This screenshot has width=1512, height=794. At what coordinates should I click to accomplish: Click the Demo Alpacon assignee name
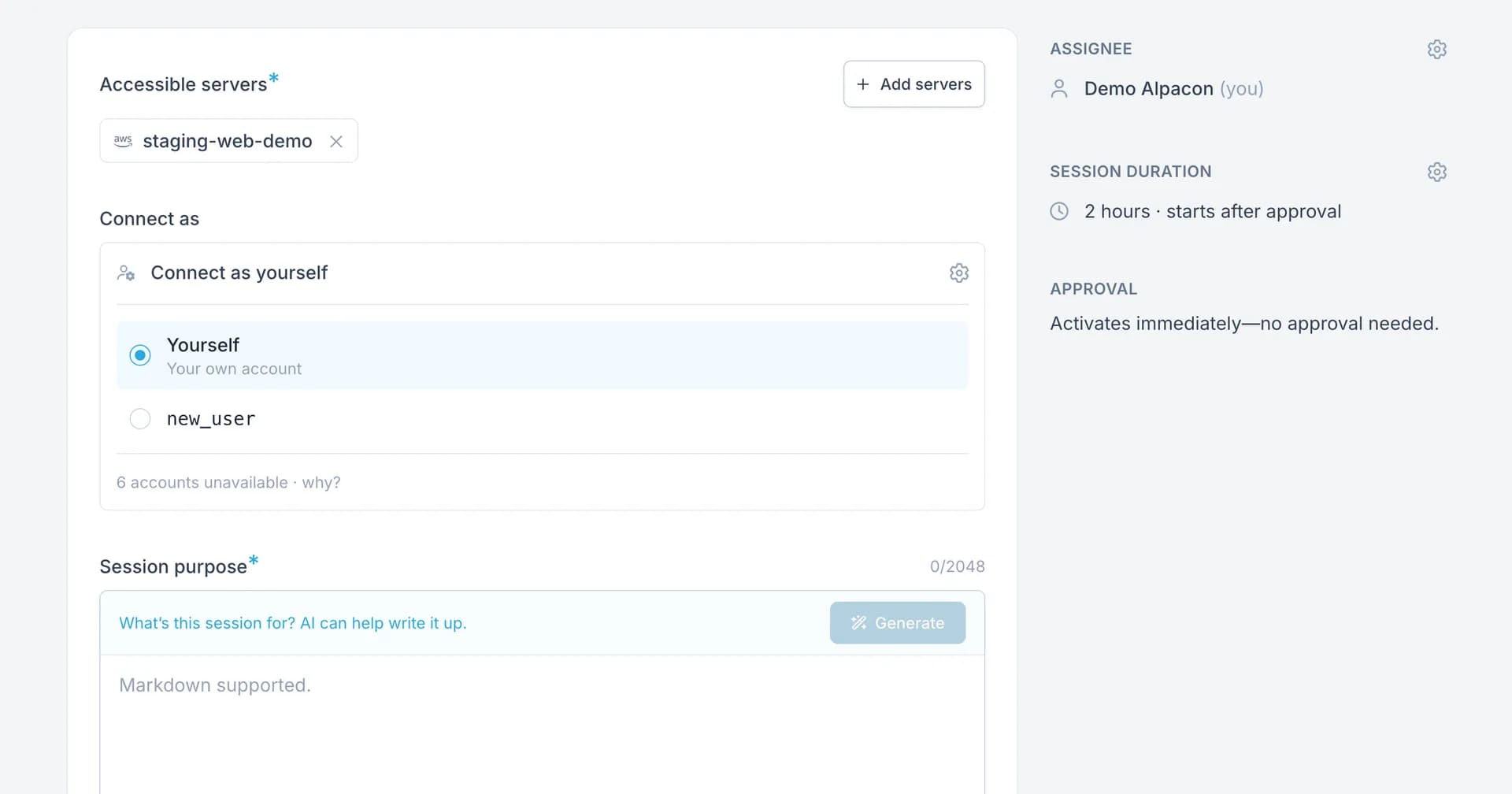[x=1148, y=88]
